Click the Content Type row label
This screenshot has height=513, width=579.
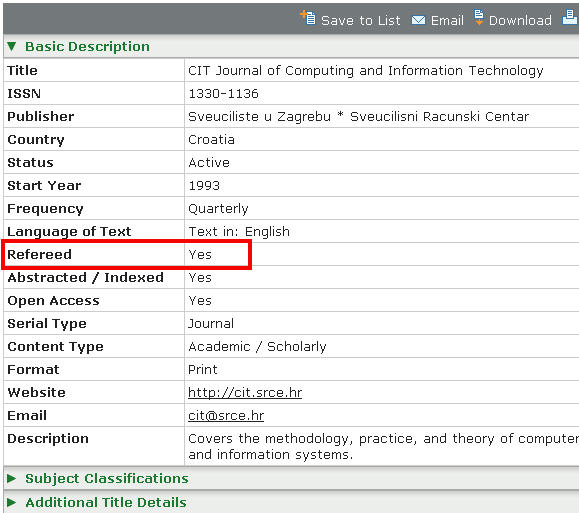pos(55,346)
